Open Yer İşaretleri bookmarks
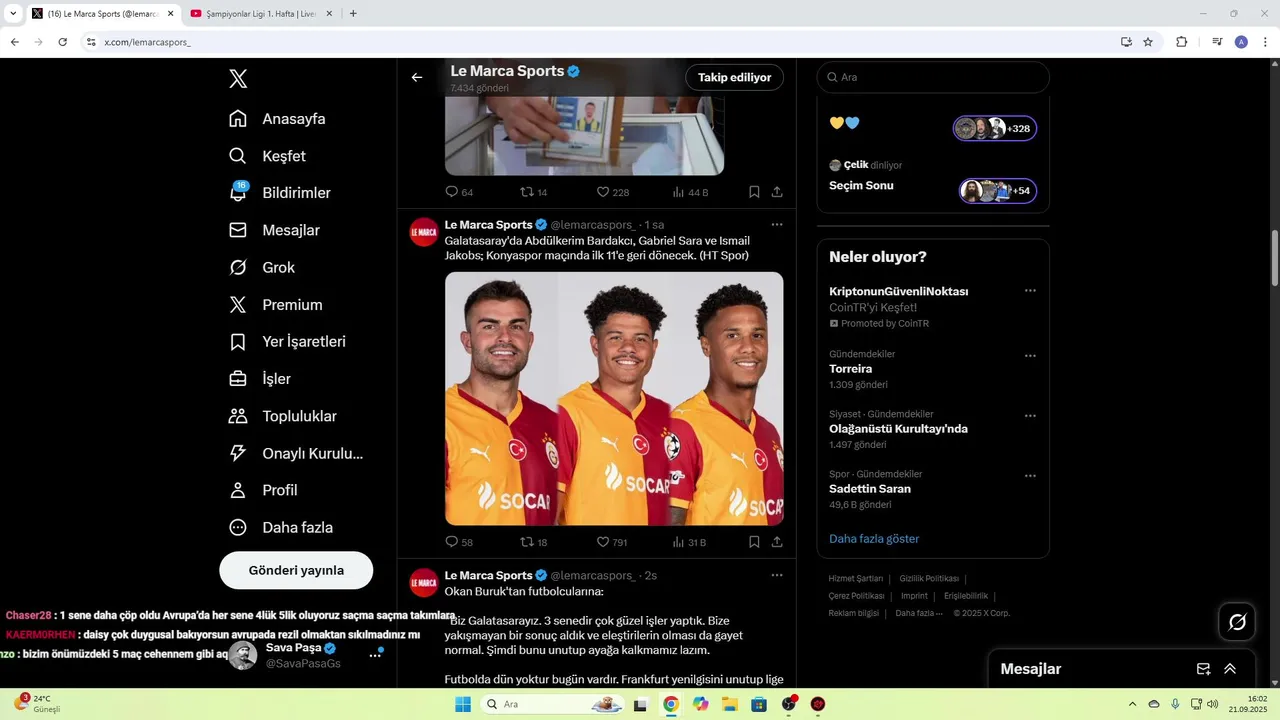 (x=287, y=341)
